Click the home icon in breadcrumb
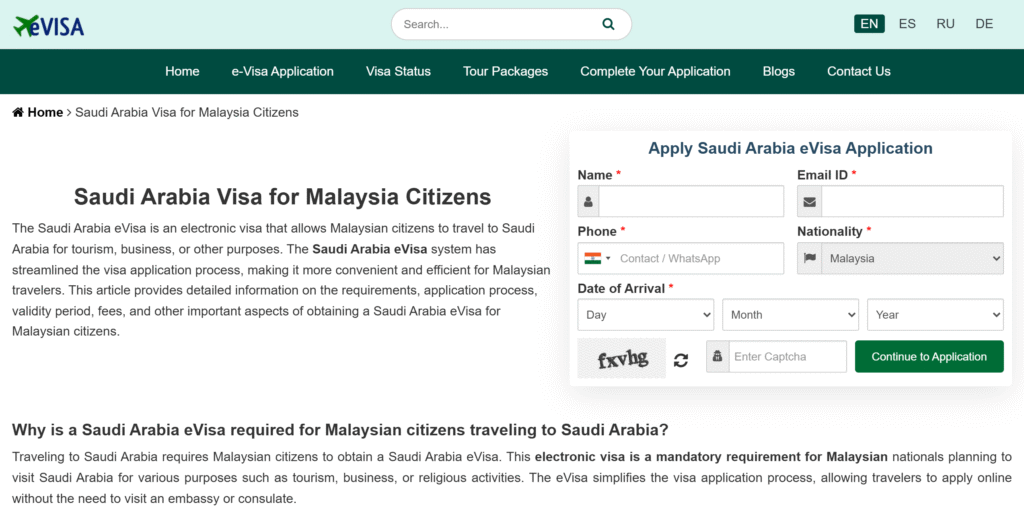Screen dimensions: 1024x515 coord(18,112)
